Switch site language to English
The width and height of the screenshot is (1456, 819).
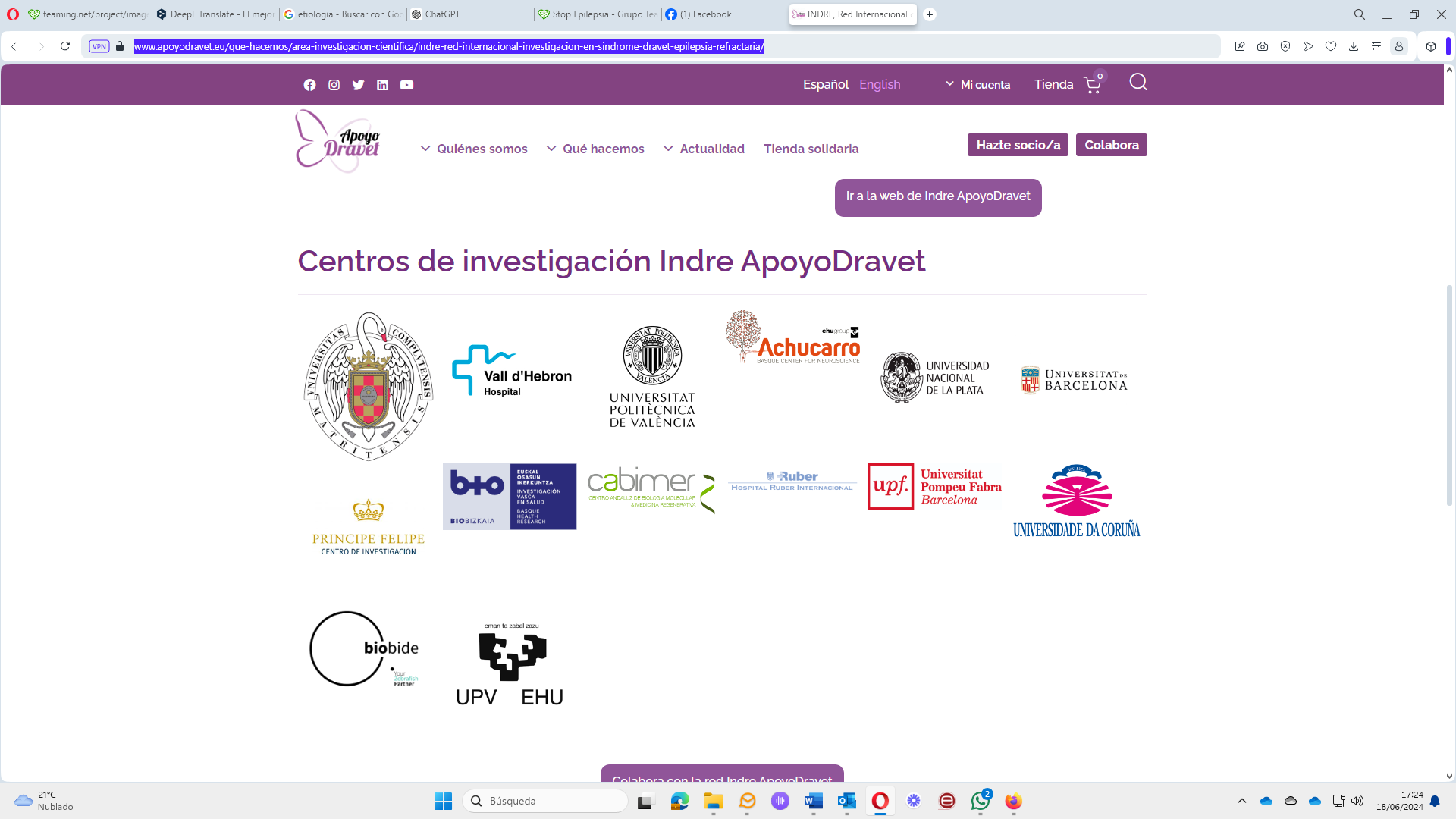tap(880, 84)
